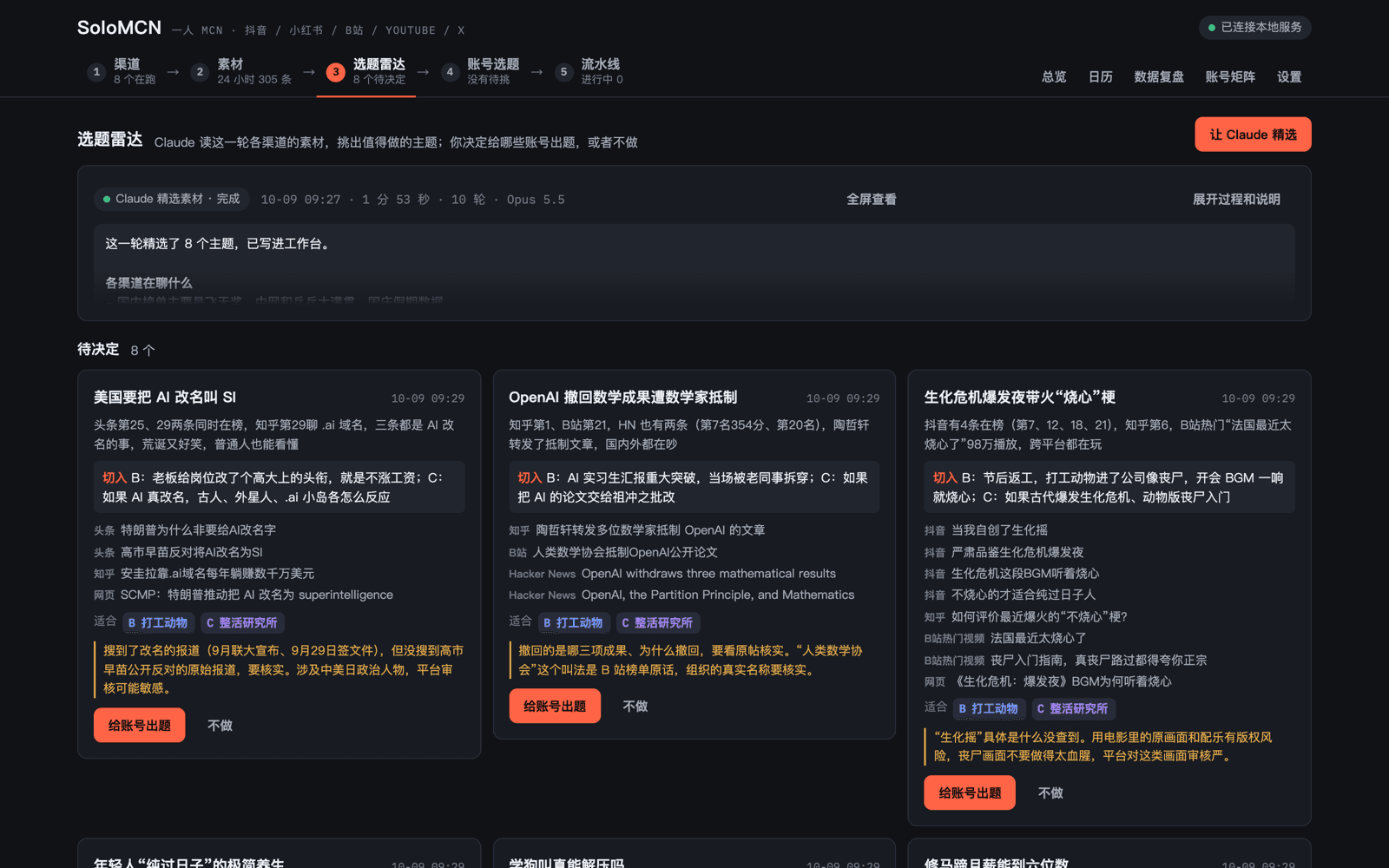Click C 整活研究所 tag on OpenAI card

click(657, 622)
